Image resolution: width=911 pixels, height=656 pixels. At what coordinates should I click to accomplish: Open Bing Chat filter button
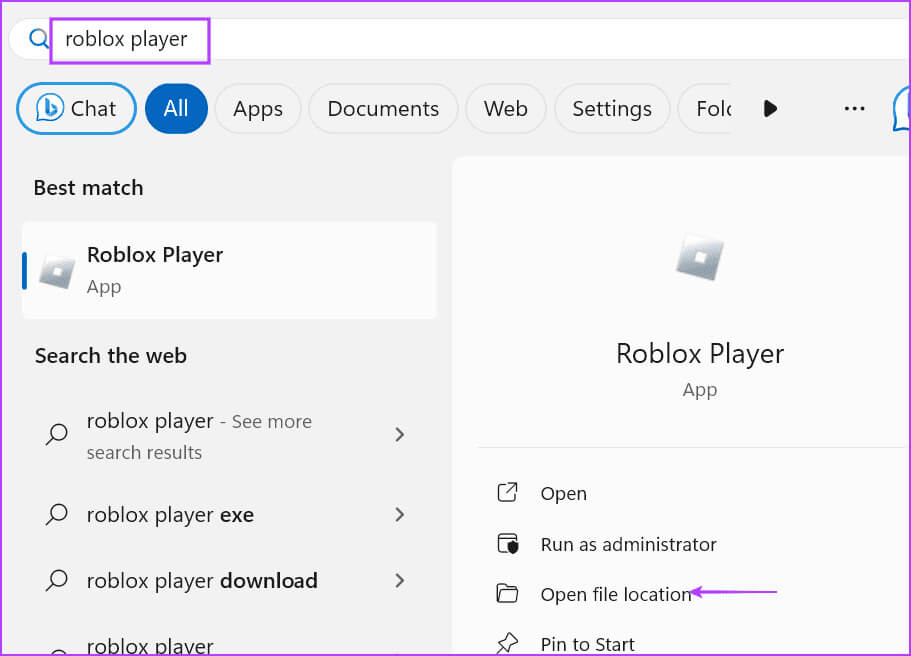[x=76, y=108]
